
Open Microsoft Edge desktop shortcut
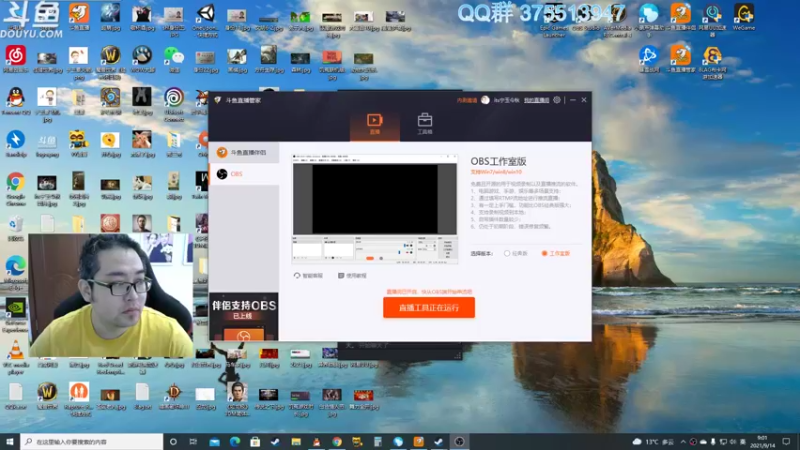[x=16, y=273]
